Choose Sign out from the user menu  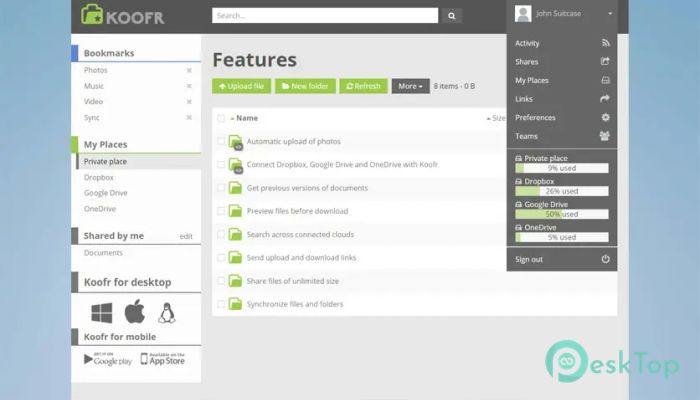[x=529, y=259]
